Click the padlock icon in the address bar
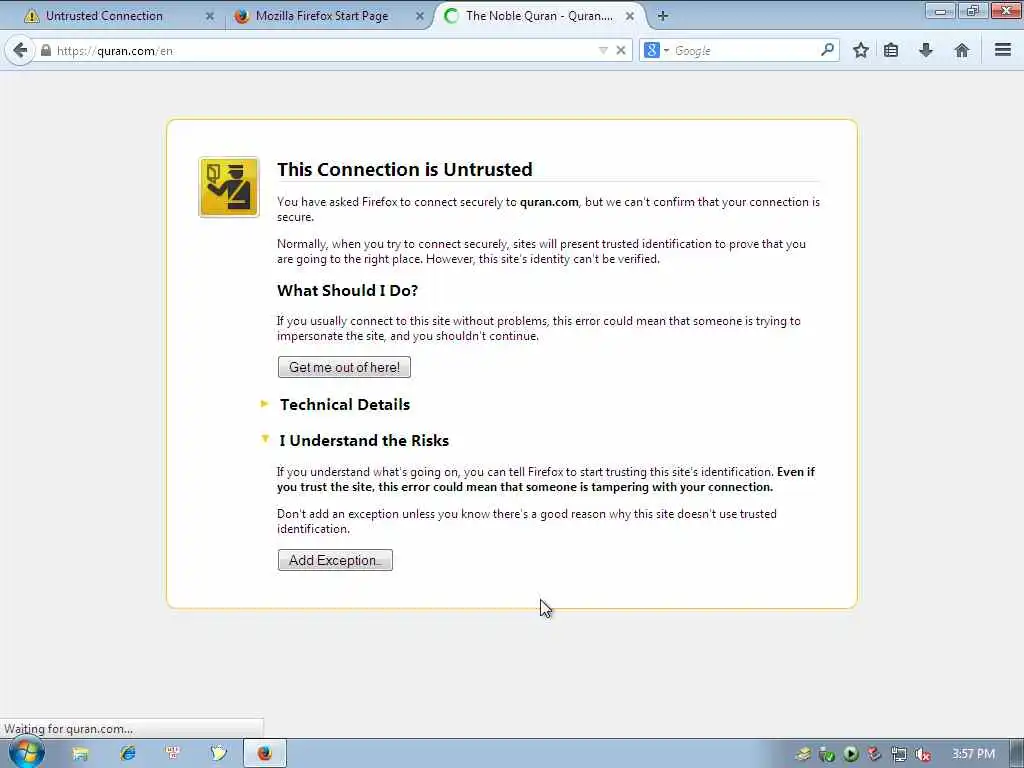1024x768 pixels. click(46, 50)
